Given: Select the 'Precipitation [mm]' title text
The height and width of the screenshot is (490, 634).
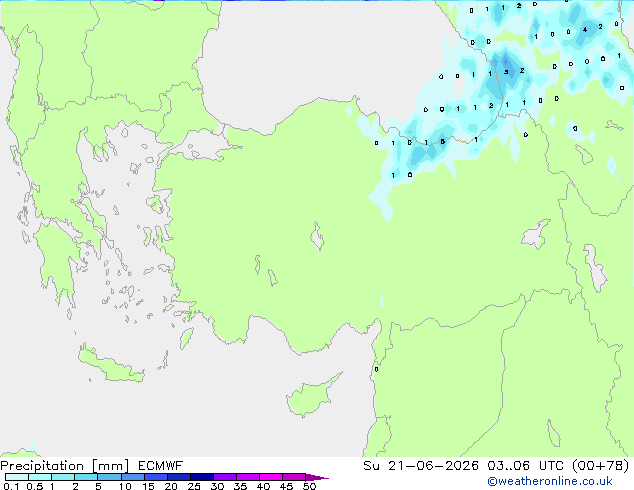Looking at the screenshot, I should pos(65,466).
